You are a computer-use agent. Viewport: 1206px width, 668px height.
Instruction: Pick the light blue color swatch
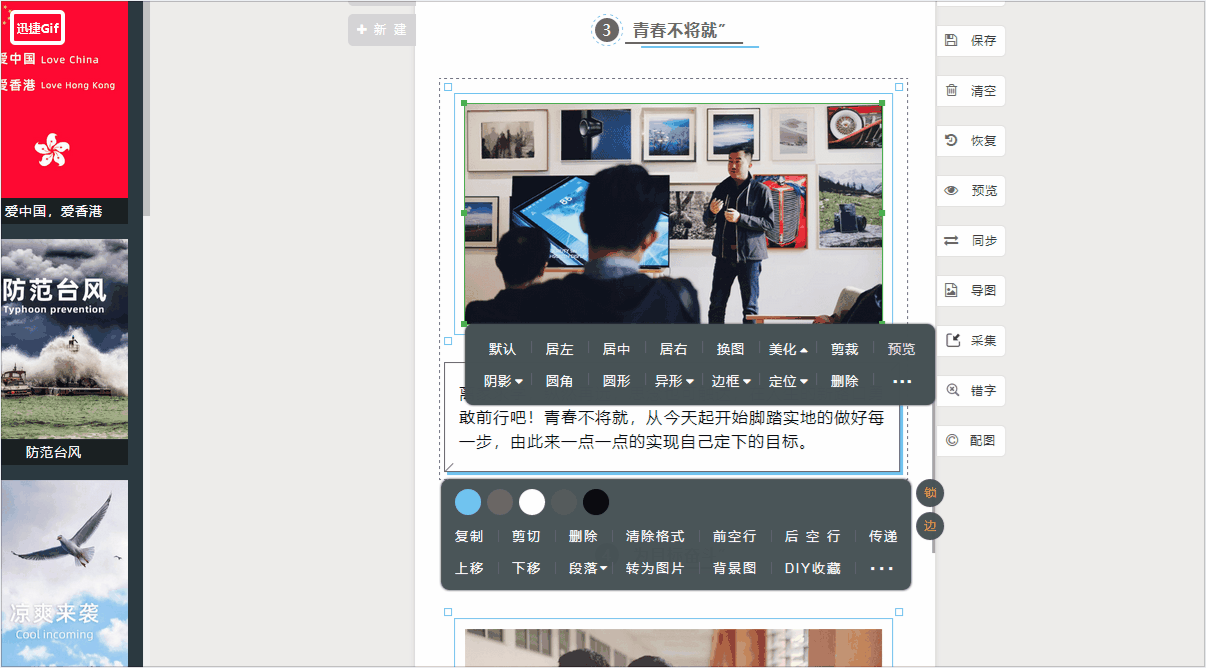click(468, 502)
